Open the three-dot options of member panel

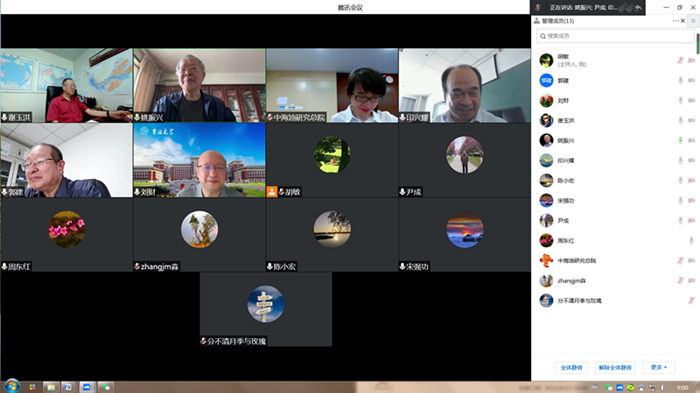pyautogui.click(x=675, y=21)
